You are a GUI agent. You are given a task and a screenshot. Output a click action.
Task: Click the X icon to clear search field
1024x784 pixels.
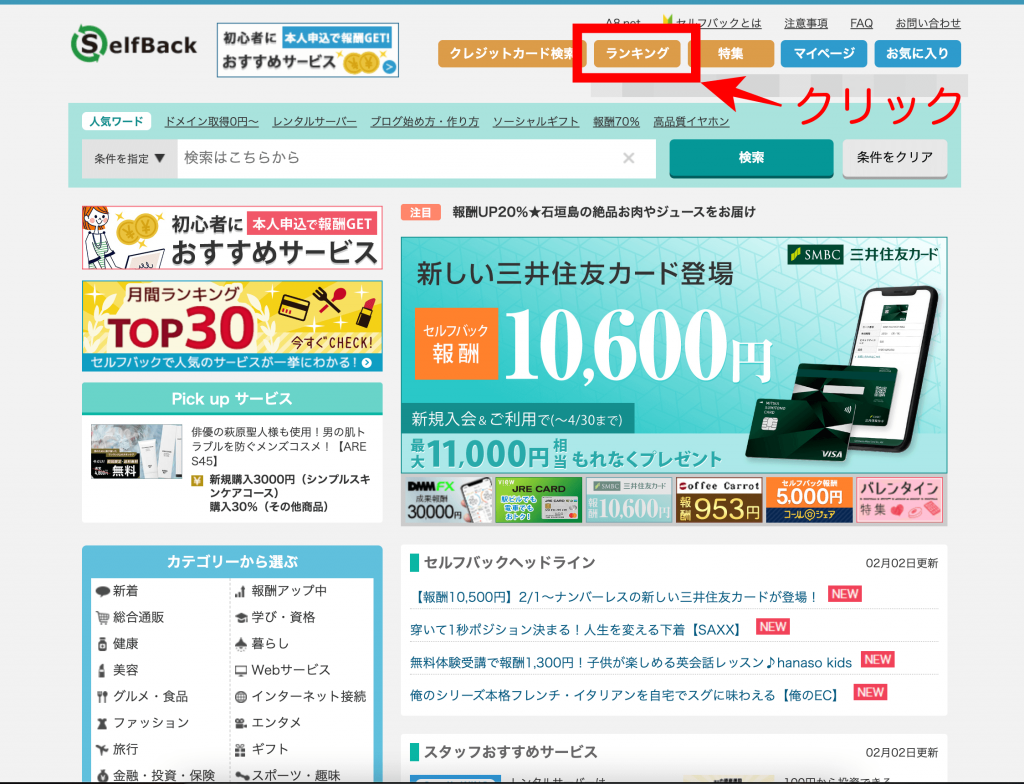(x=629, y=158)
